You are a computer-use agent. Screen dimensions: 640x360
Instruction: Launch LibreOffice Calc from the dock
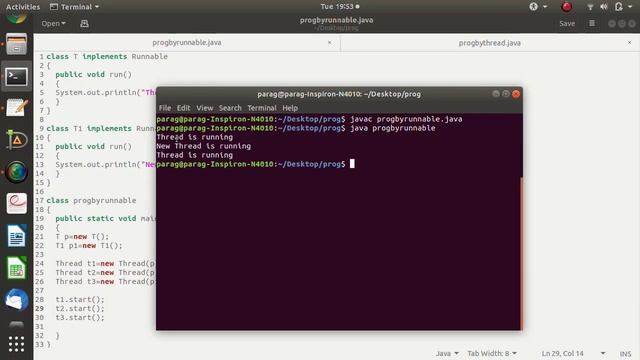(16, 268)
